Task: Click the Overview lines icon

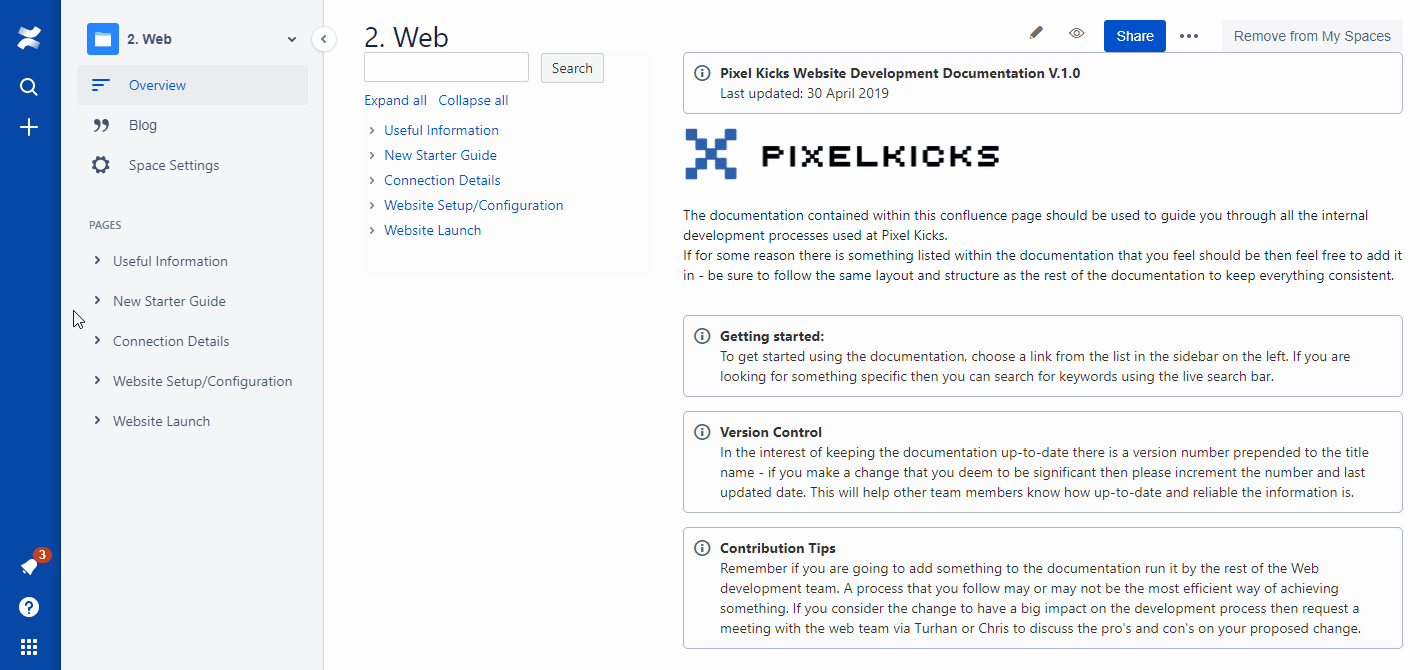Action: pos(100,85)
